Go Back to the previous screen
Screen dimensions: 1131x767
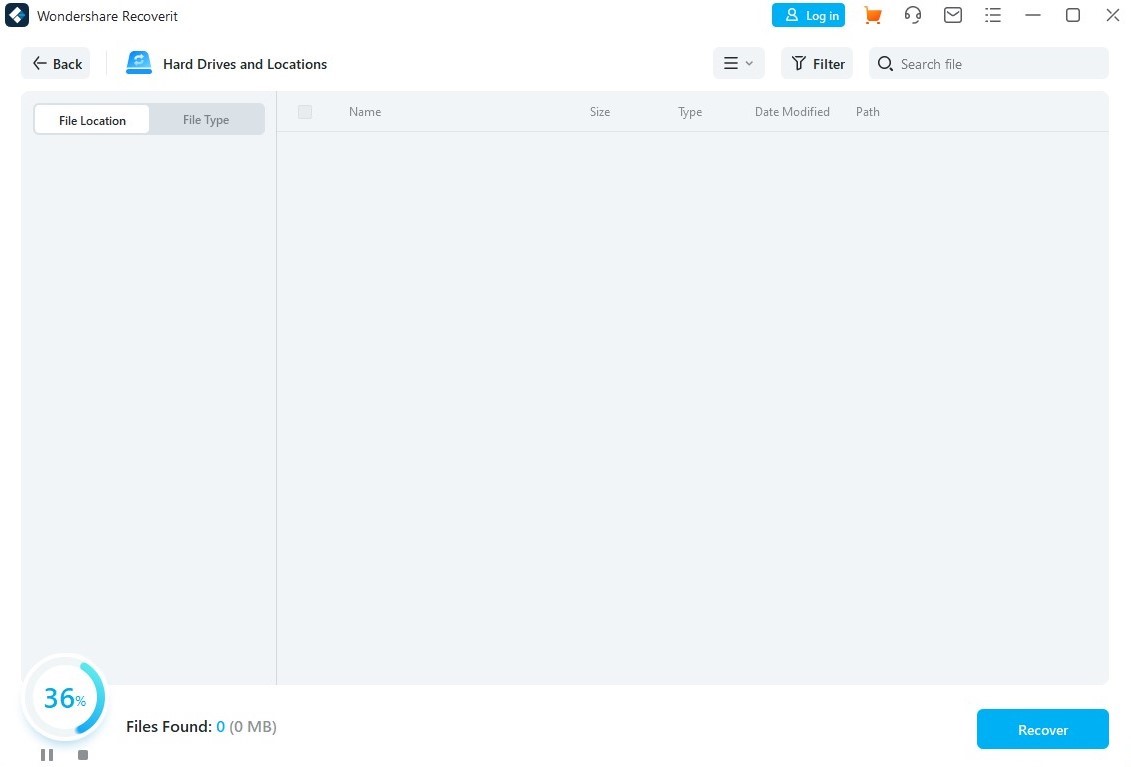click(56, 63)
